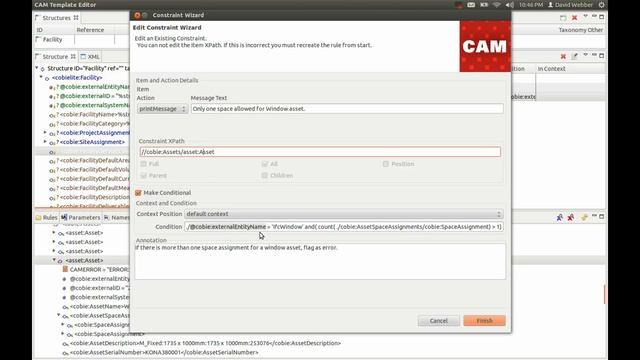Toggle the Make Conditional checkbox

138,193
